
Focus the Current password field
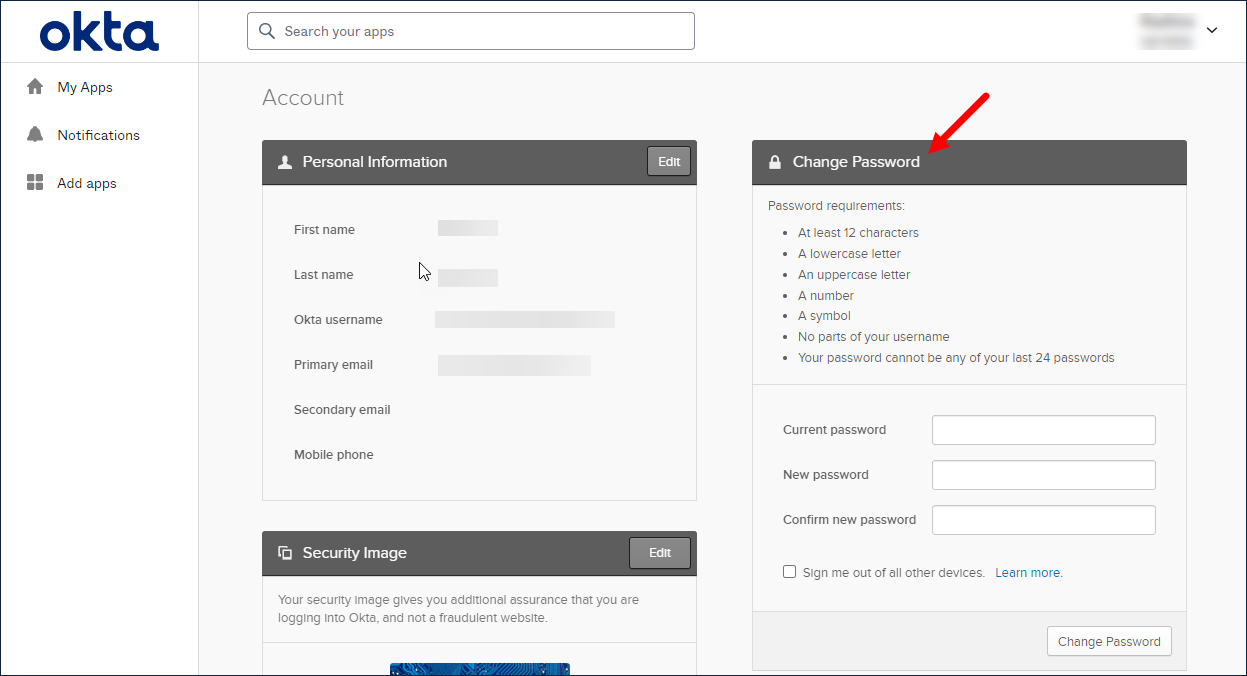click(x=1044, y=430)
